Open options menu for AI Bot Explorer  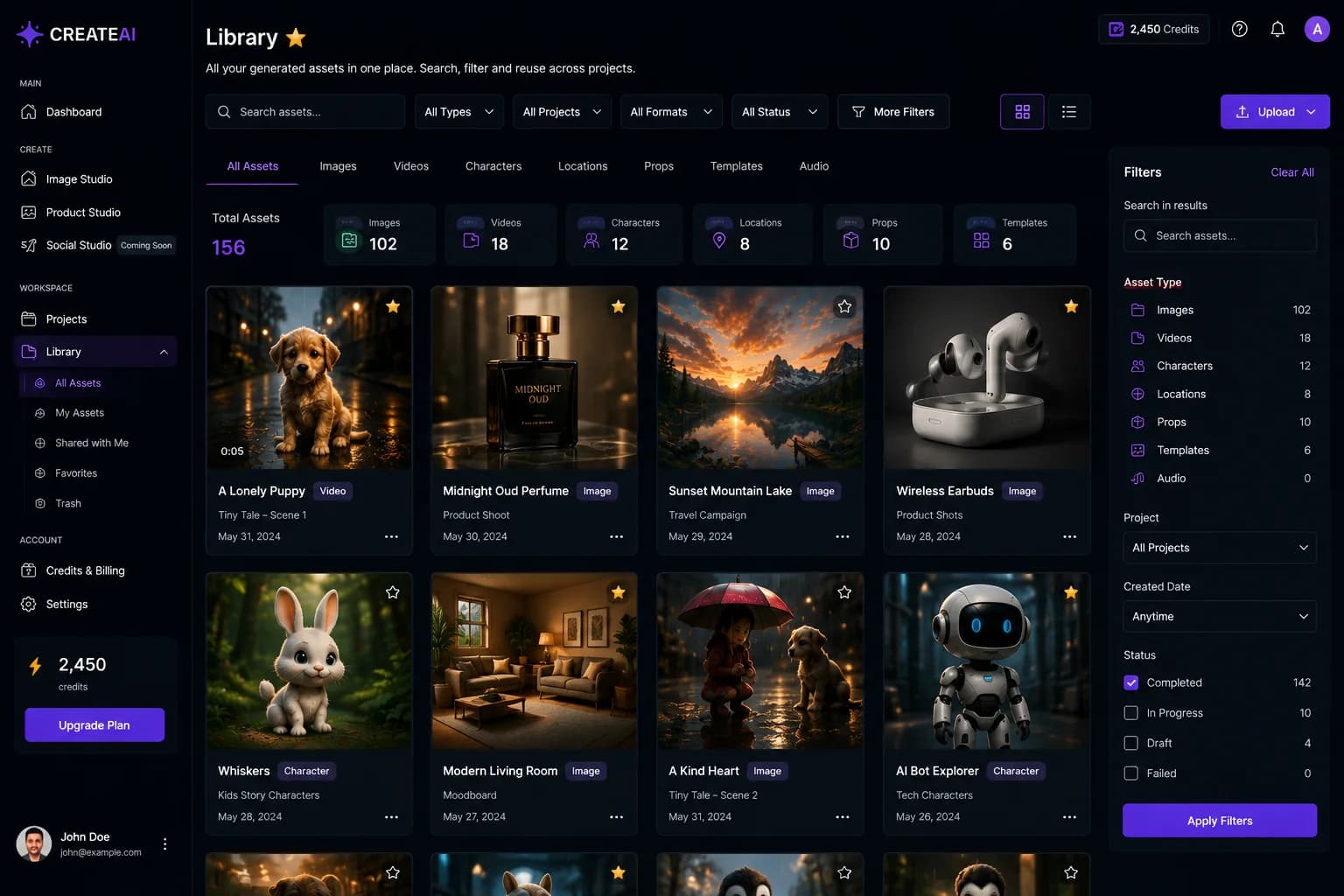pyautogui.click(x=1069, y=816)
